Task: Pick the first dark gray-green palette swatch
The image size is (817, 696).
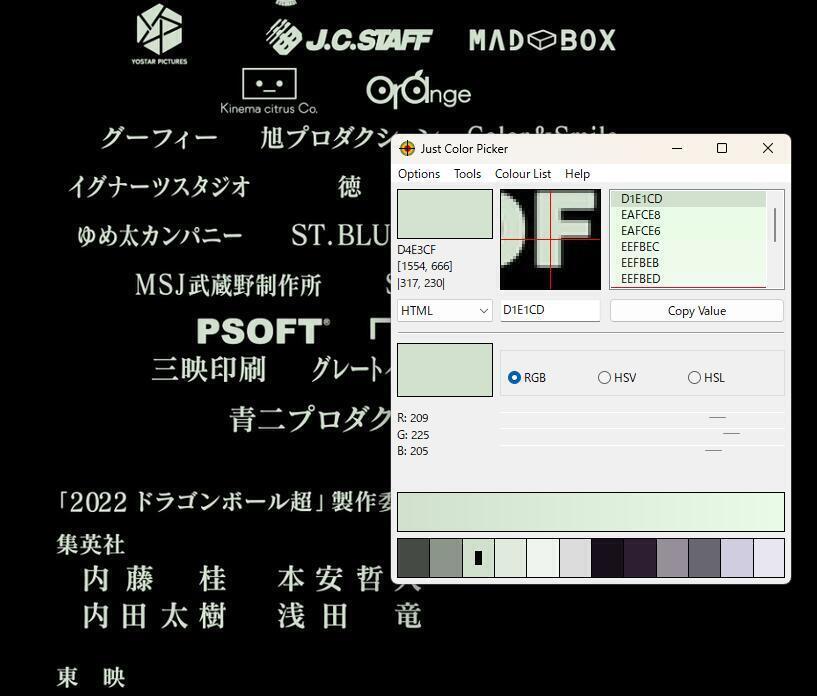Action: click(x=414, y=558)
